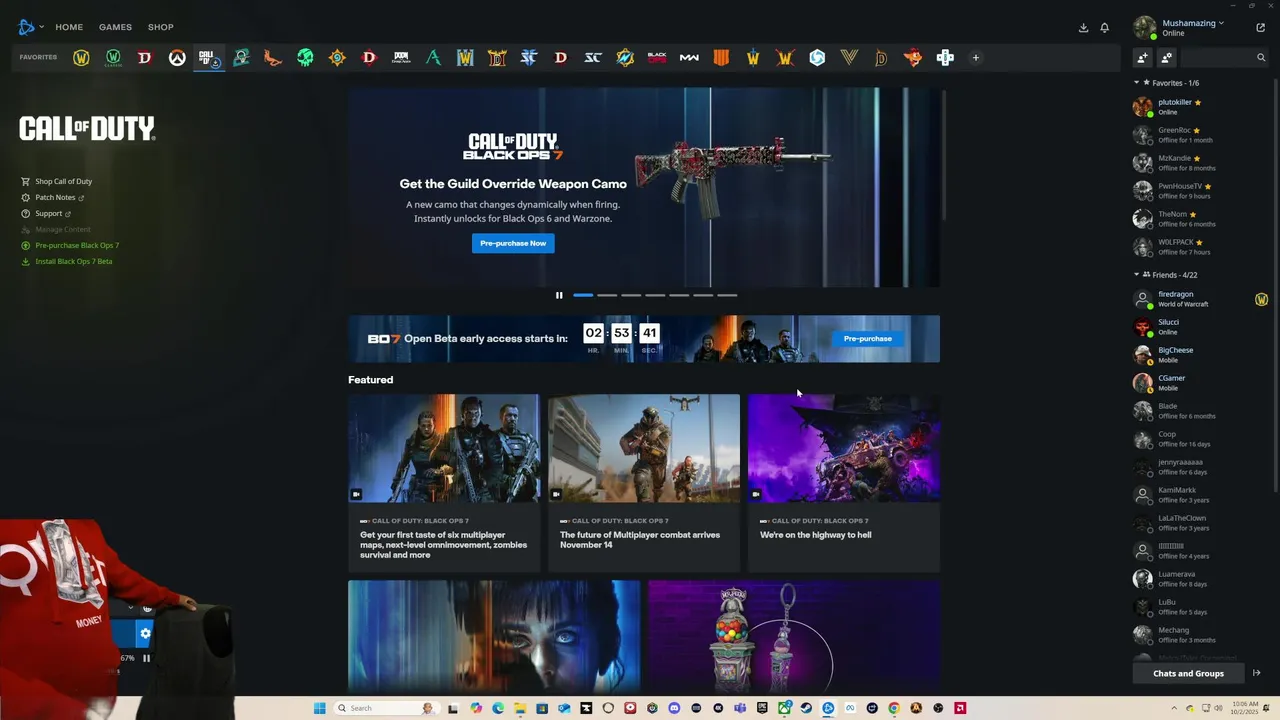The width and height of the screenshot is (1280, 720).
Task: Select the Black Ops Cold War icon
Action: 657,58
